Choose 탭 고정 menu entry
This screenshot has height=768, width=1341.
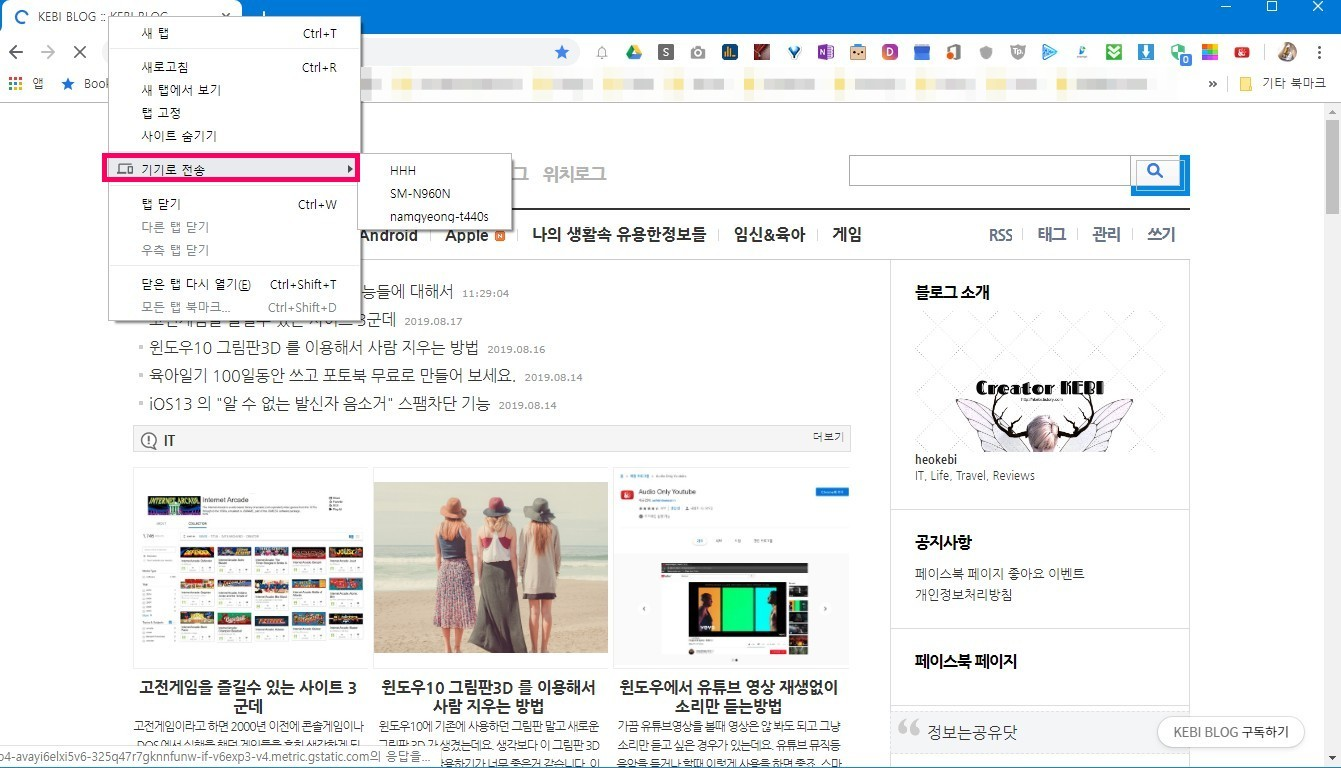[233, 113]
